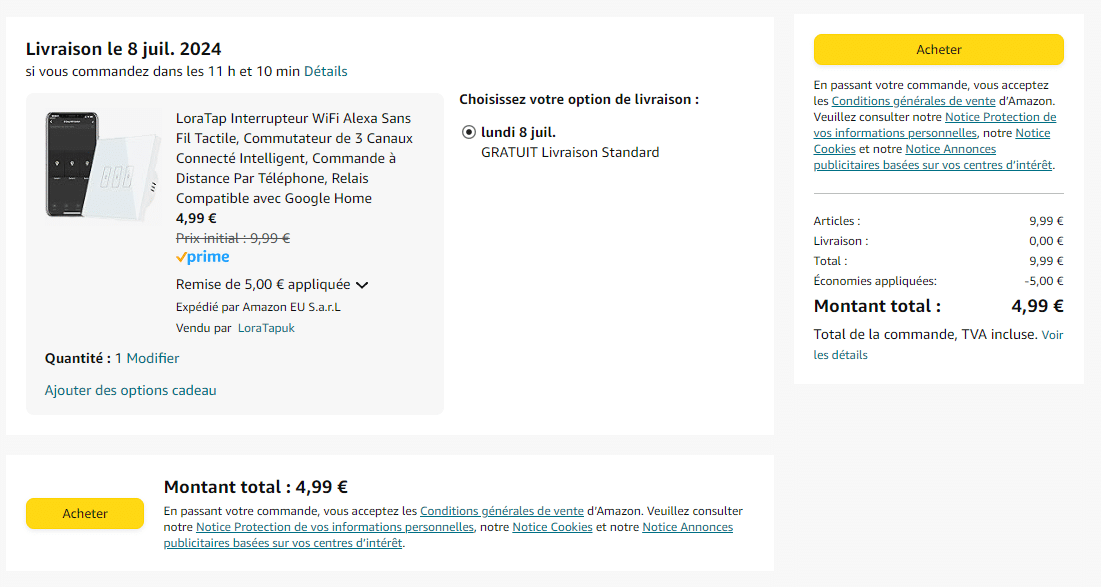This screenshot has height=587, width=1101.
Task: Click the struck-through Prix initial : 9,99 €
Action: (232, 238)
